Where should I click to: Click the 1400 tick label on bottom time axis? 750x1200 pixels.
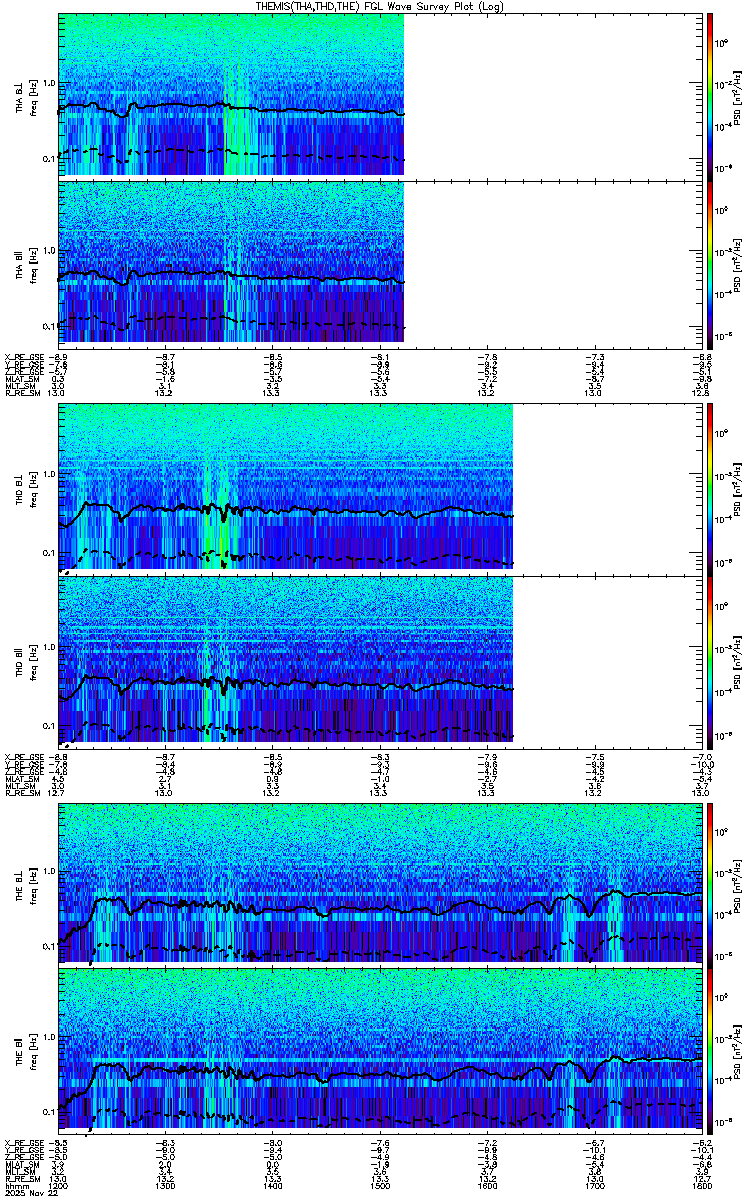(272, 1187)
